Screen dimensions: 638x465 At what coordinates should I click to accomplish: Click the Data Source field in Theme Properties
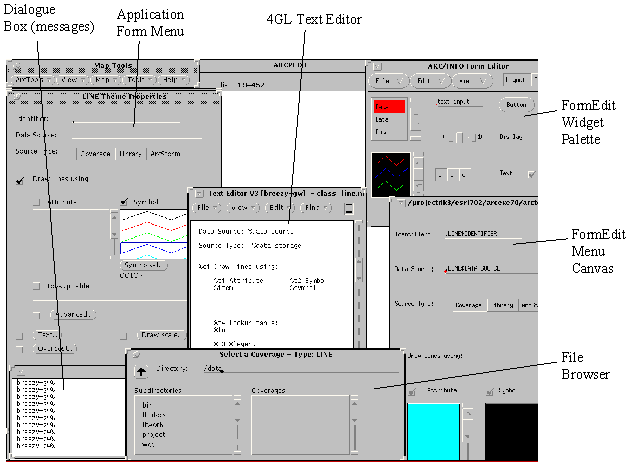pyautogui.click(x=137, y=135)
